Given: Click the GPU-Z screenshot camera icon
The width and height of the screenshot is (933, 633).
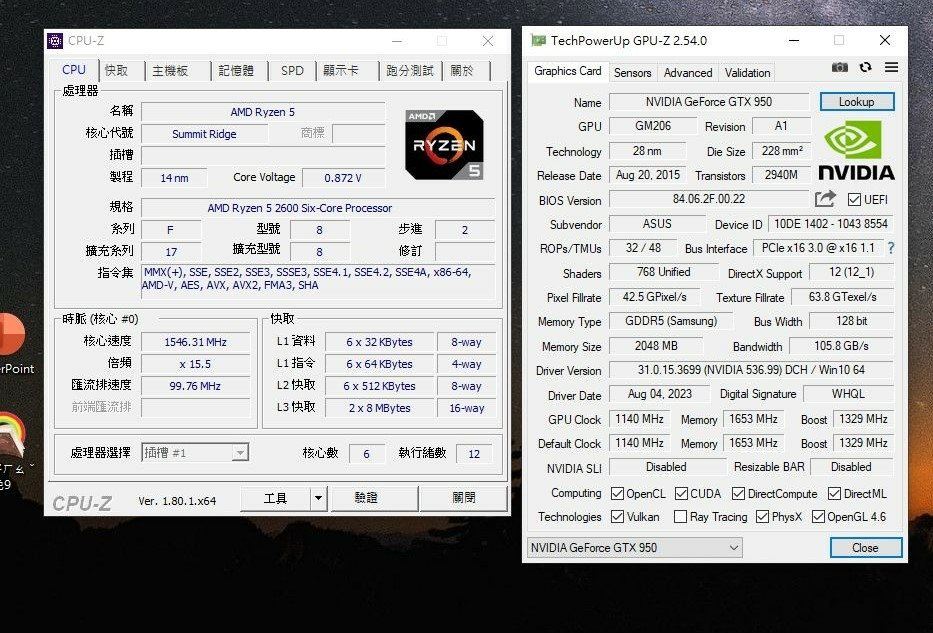Looking at the screenshot, I should point(840,67).
